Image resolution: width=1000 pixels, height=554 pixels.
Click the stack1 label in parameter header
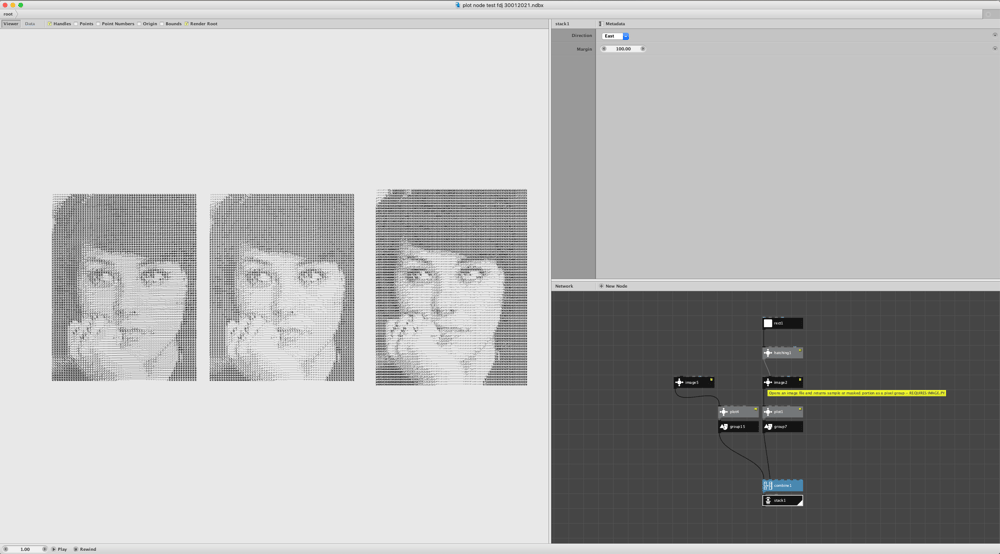tap(562, 24)
